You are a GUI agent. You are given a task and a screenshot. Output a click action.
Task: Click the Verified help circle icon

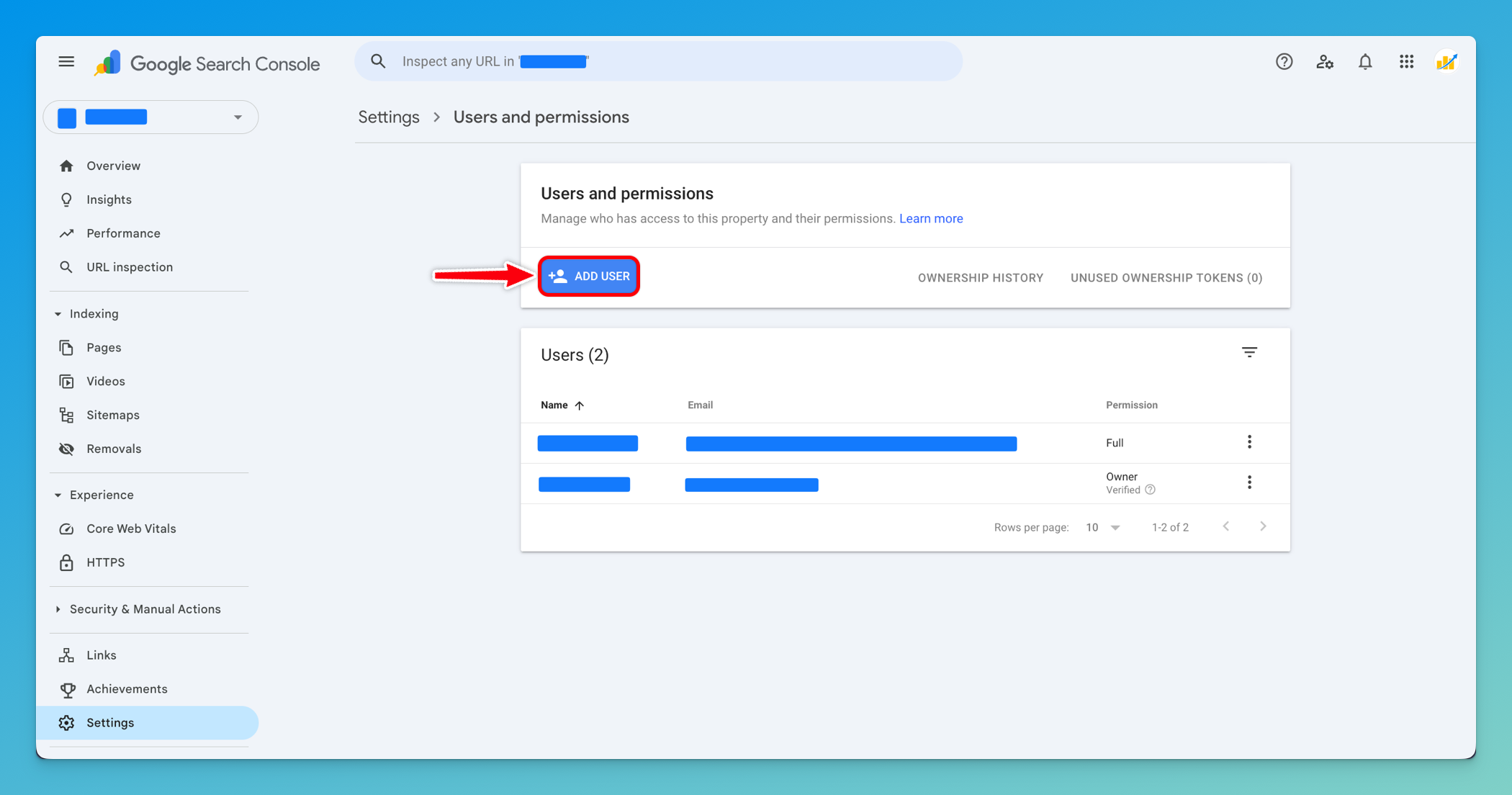coord(1150,490)
